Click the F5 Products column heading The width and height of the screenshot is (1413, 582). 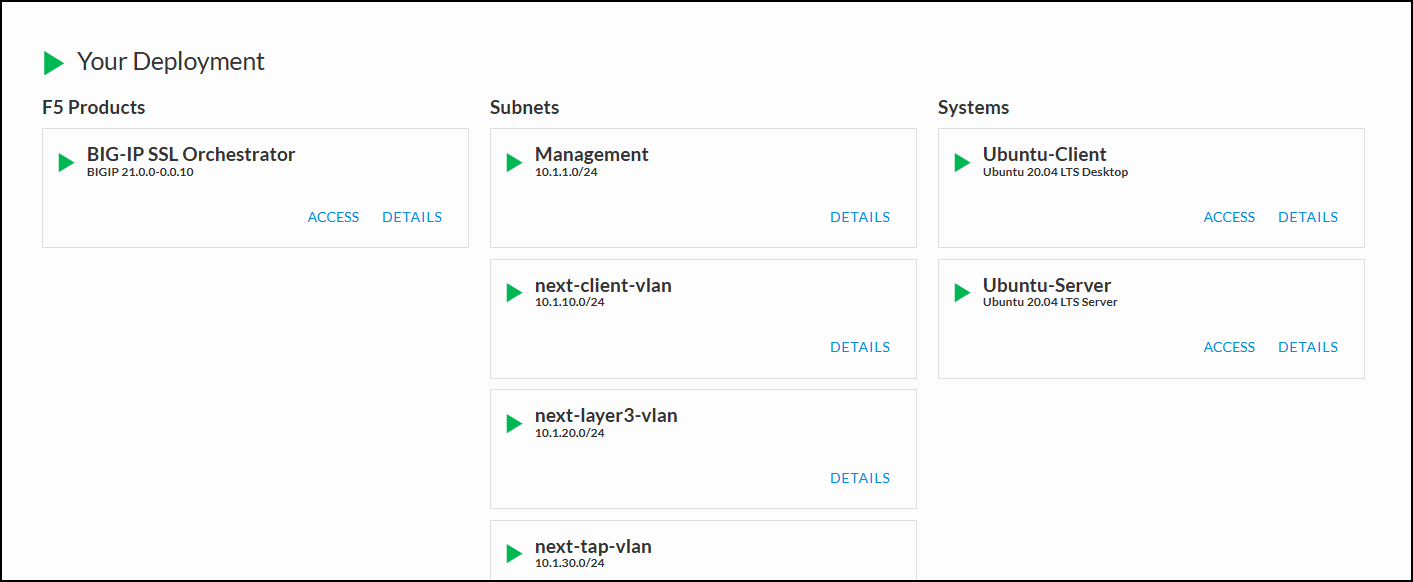pos(94,107)
